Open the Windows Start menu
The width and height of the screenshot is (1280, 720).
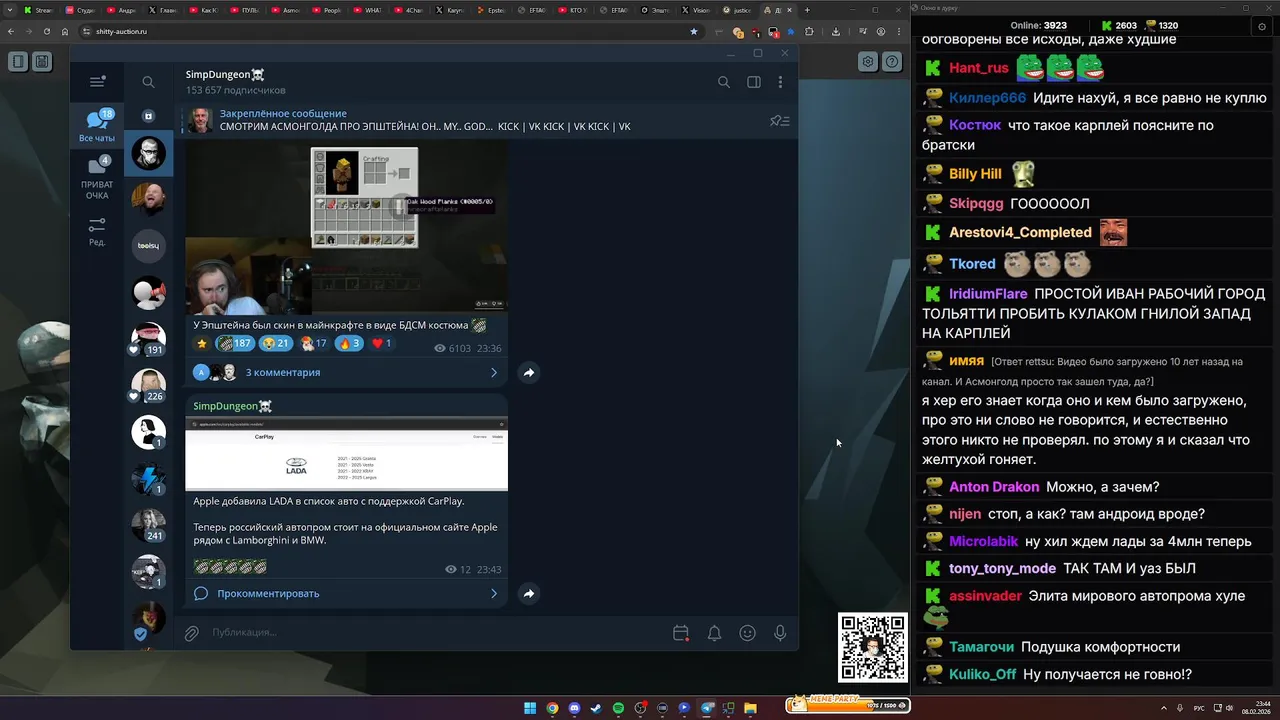(x=530, y=708)
